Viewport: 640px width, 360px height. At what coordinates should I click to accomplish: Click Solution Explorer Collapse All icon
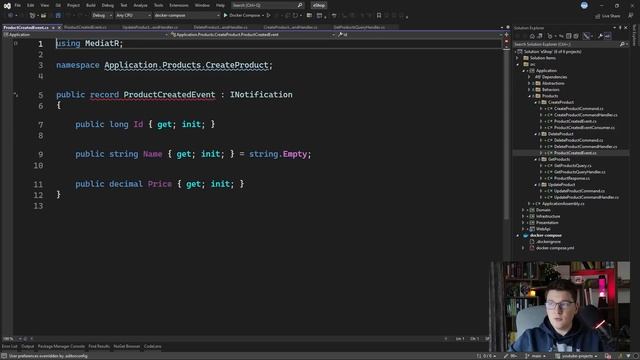point(569,36)
